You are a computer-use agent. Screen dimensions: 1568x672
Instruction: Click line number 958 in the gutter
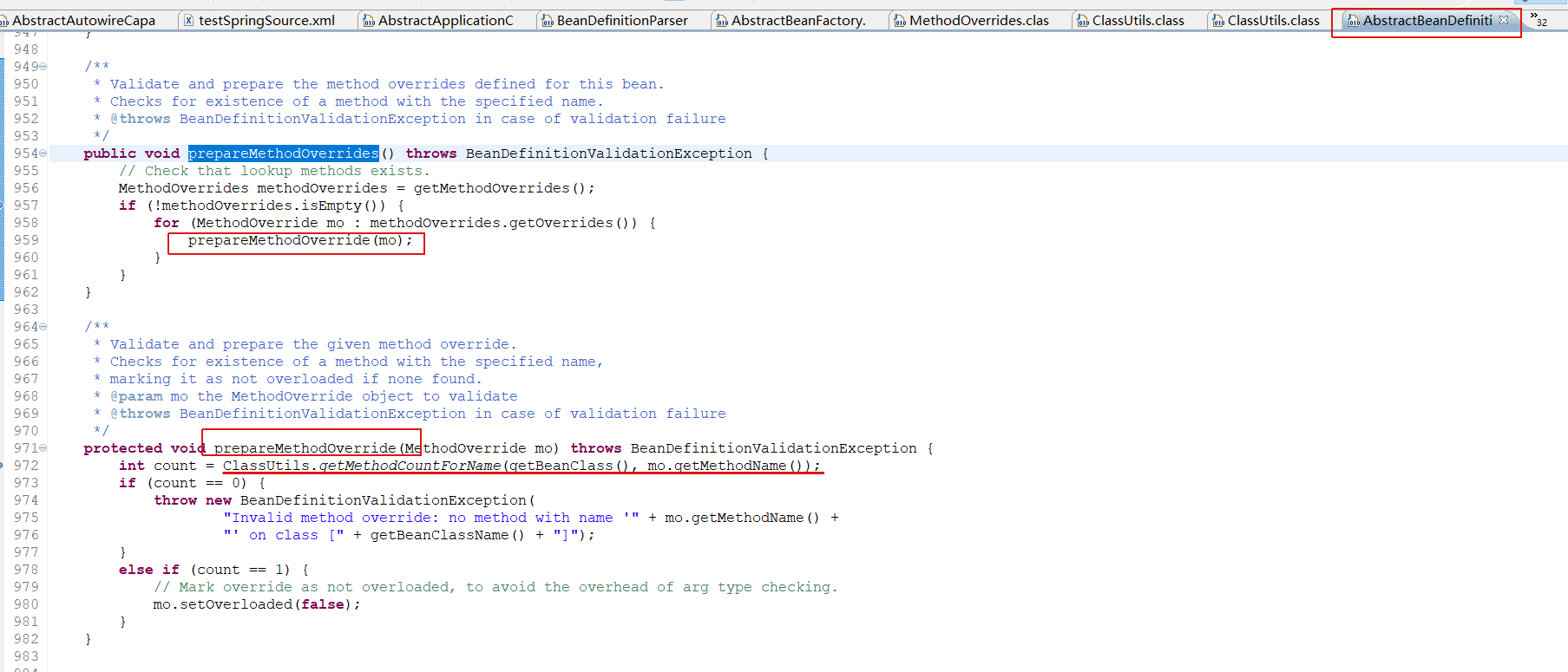(26, 223)
